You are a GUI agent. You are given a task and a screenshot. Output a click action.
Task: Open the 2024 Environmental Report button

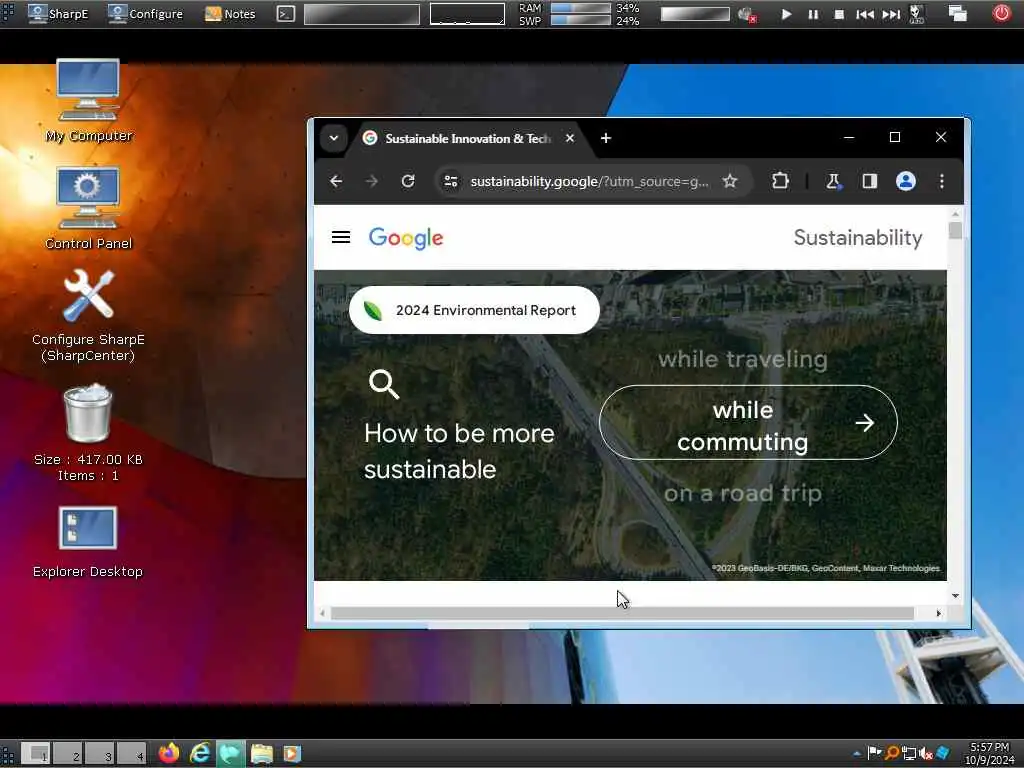point(474,310)
